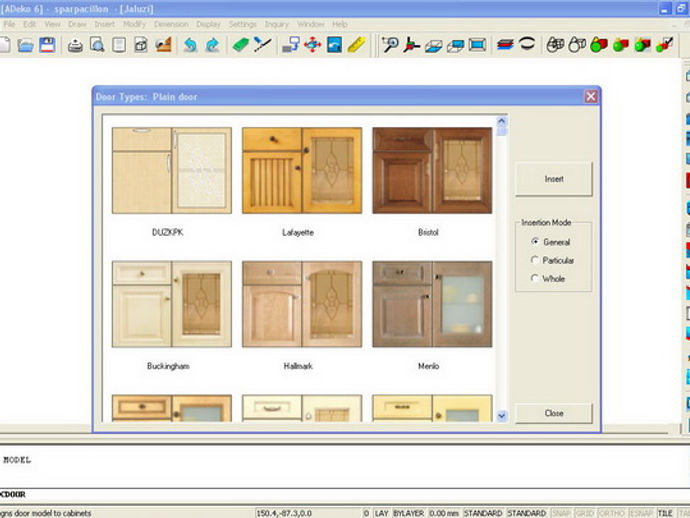Open the Inquiry menu
The height and width of the screenshot is (518, 690).
click(276, 24)
